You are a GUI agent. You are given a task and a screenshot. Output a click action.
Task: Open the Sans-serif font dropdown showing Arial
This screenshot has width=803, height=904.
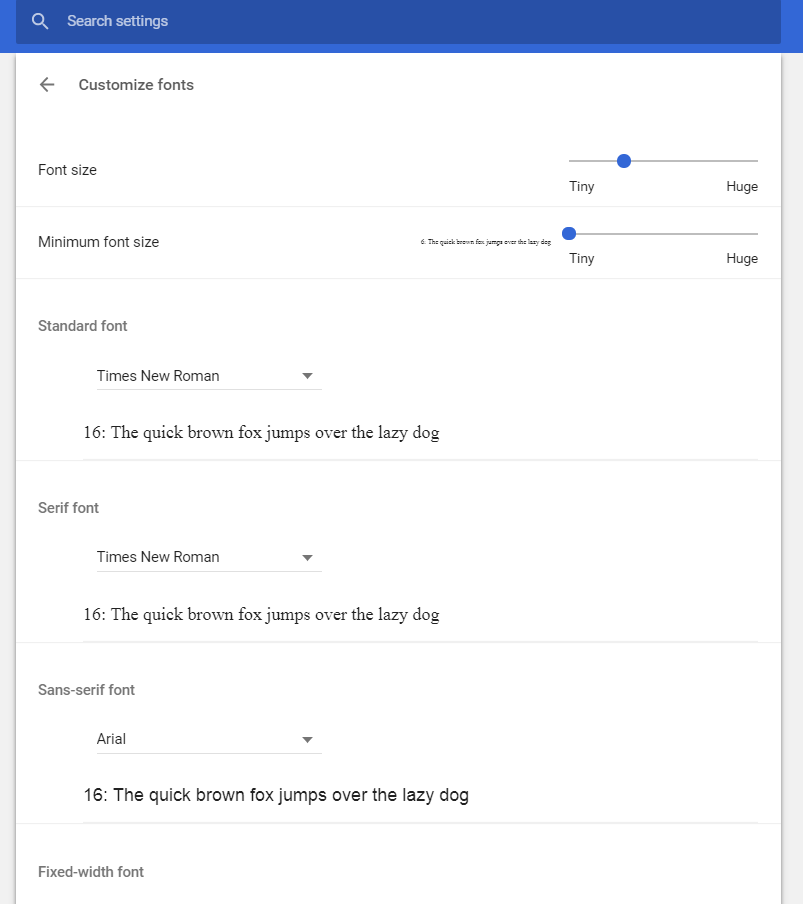pos(208,739)
